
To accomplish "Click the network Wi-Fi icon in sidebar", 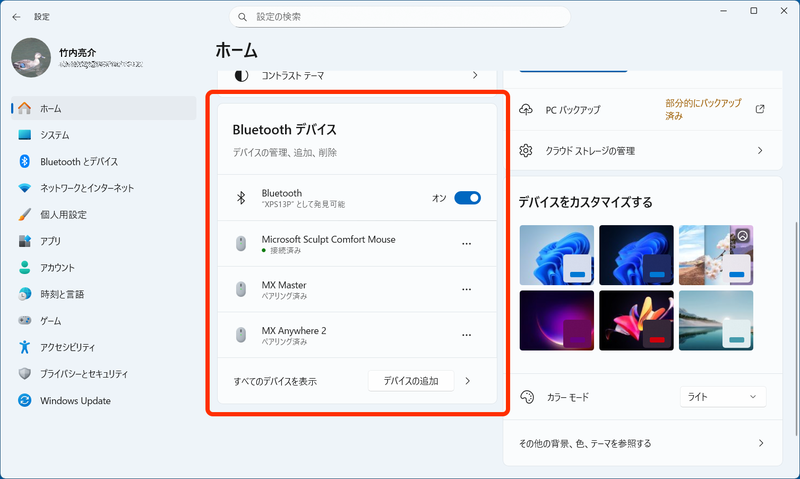I will pos(24,188).
